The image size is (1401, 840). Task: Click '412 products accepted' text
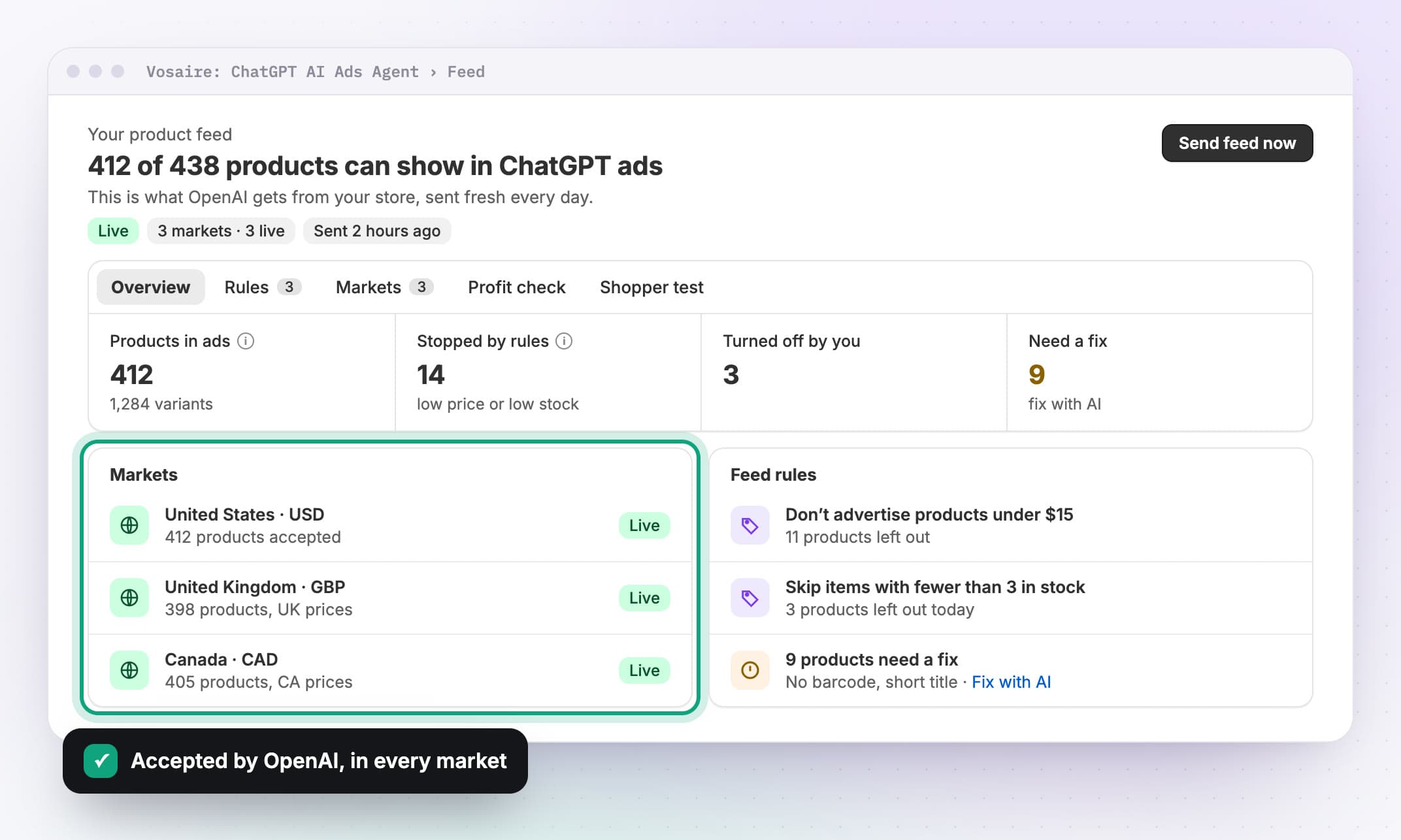(x=253, y=537)
